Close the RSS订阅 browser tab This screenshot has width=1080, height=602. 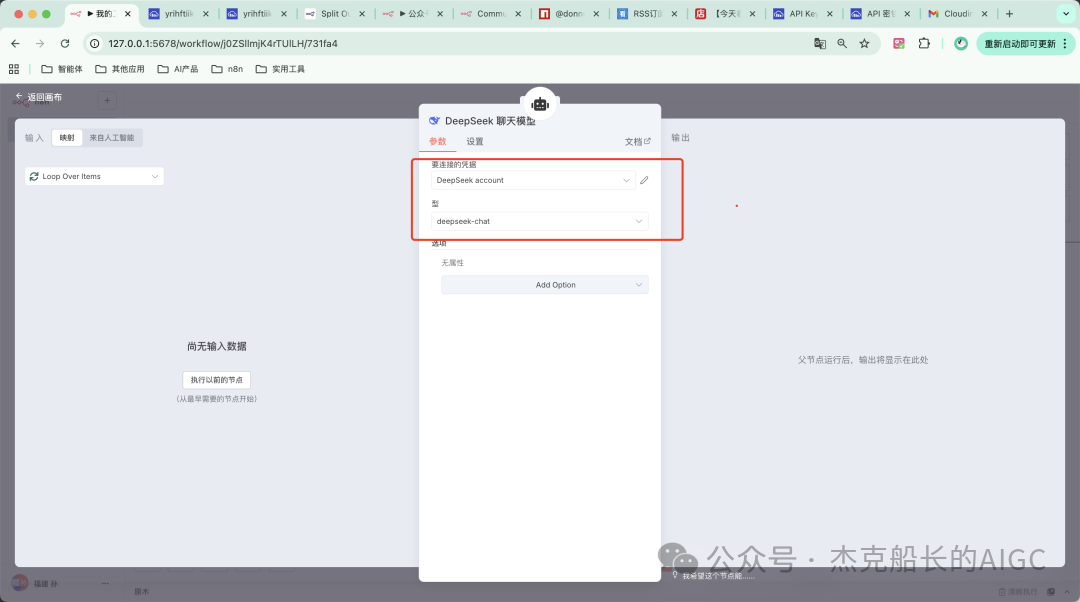coord(674,14)
